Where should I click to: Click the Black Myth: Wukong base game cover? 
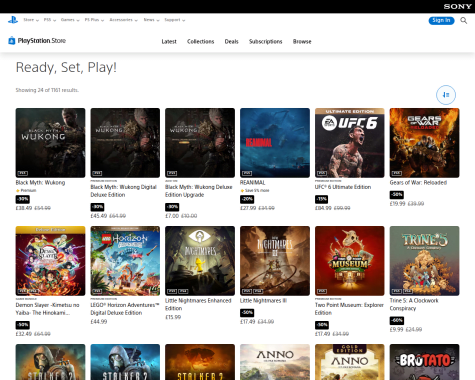(x=50, y=143)
